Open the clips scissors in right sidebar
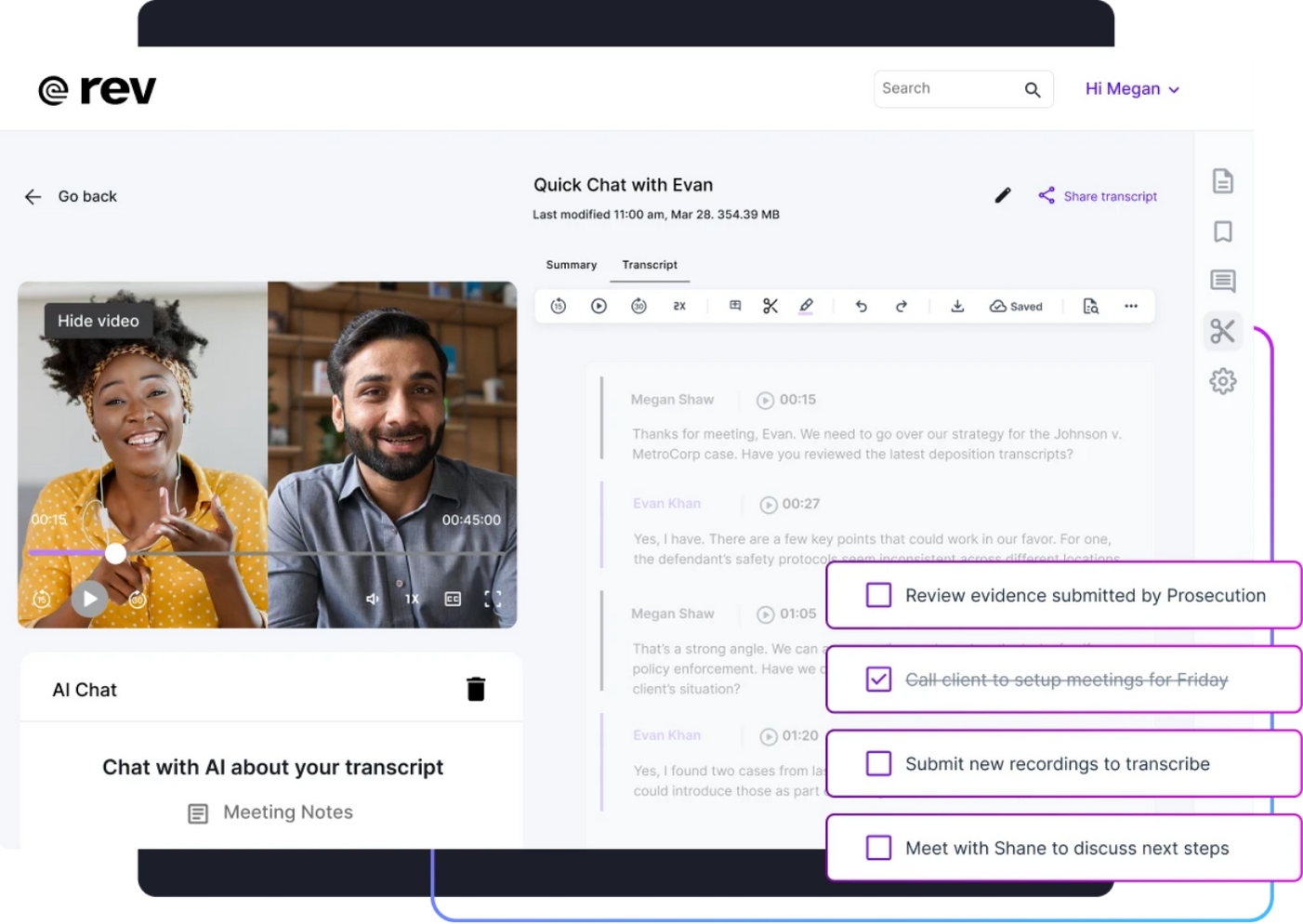1303x924 pixels. (1222, 331)
